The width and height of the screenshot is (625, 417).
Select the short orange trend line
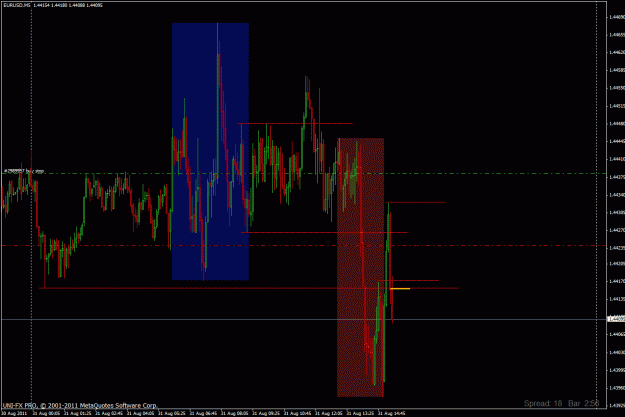pos(400,289)
